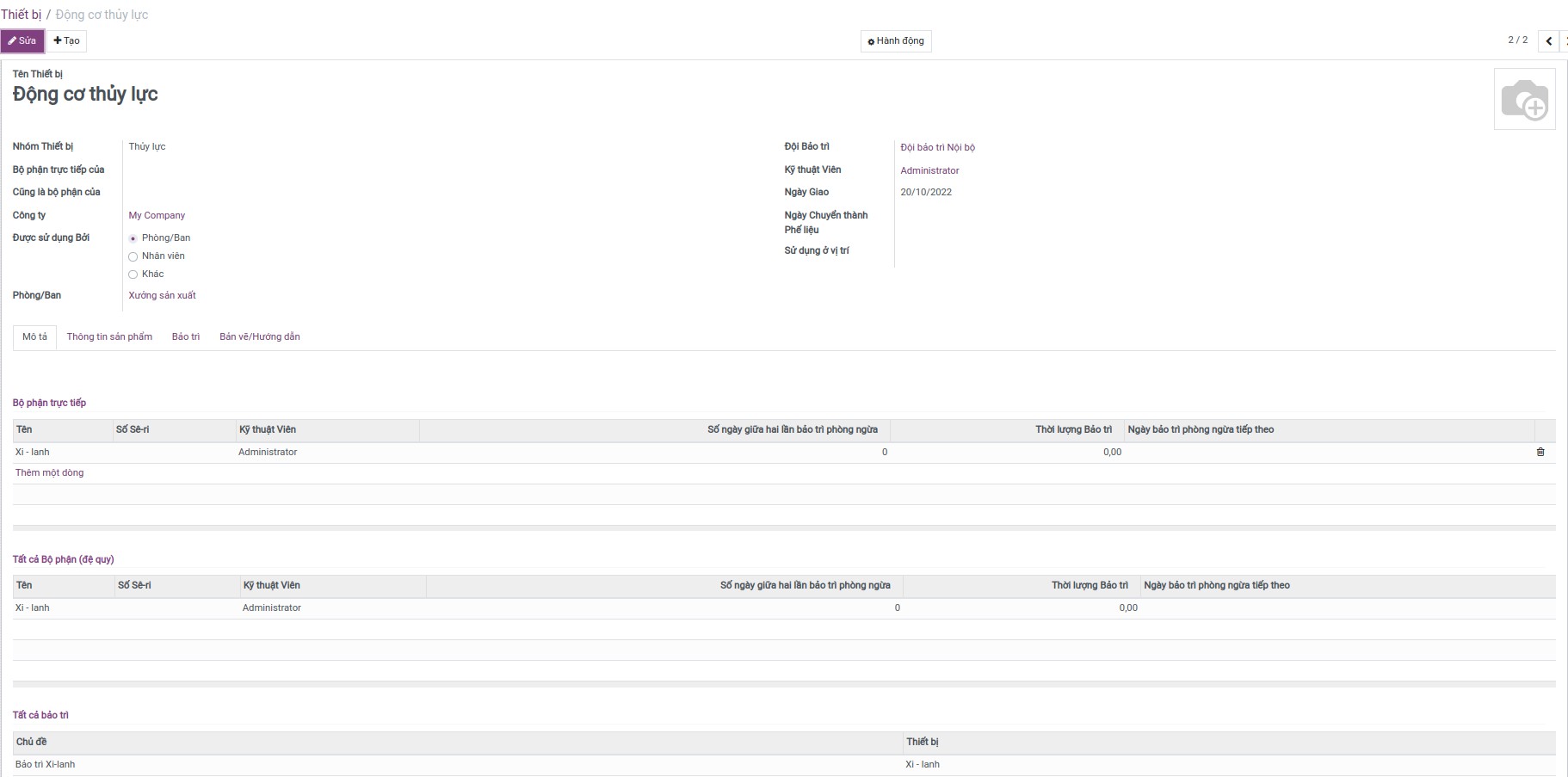
Task: Select the Nhân viên radio option
Action: 133,256
